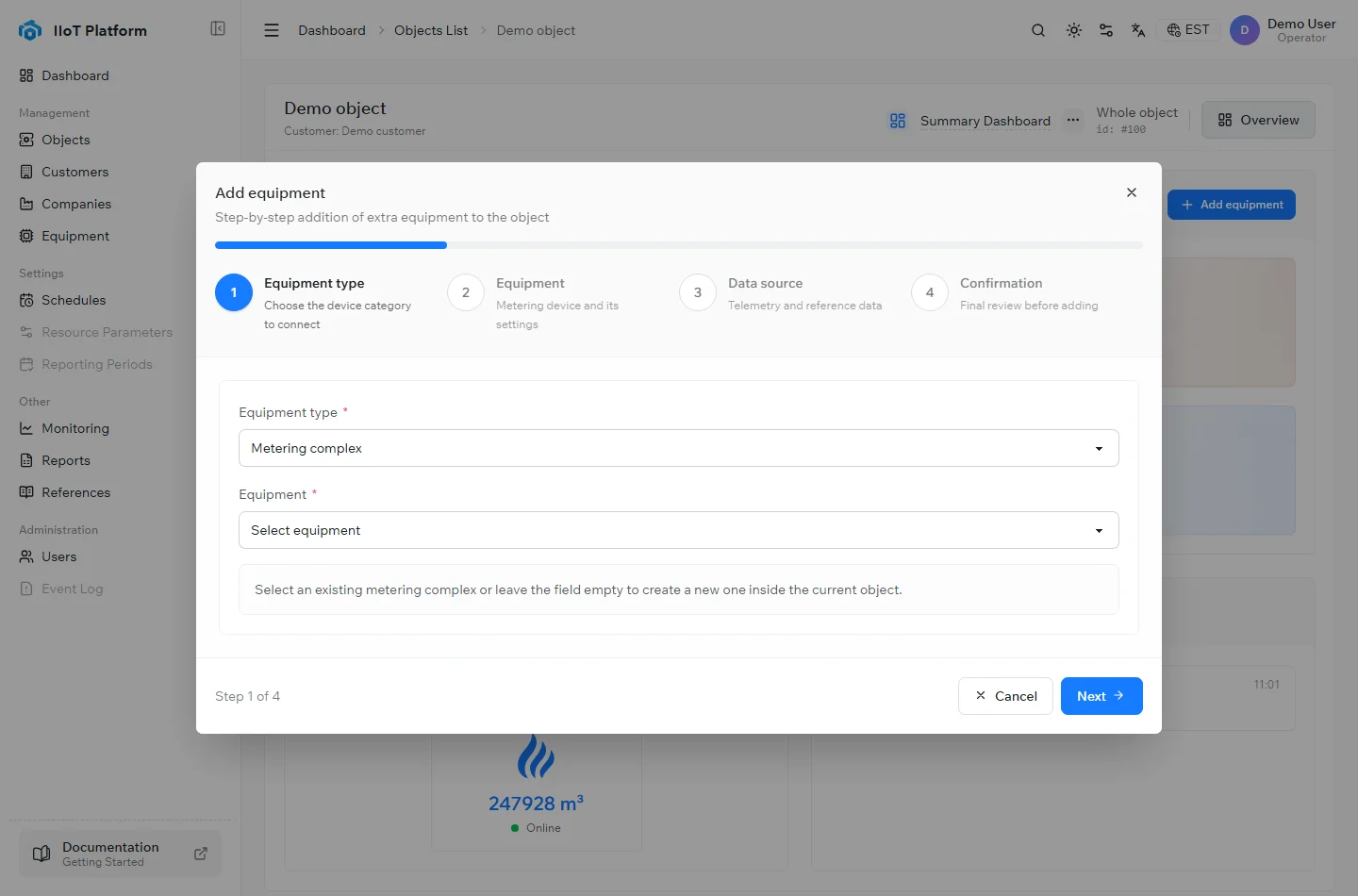The width and height of the screenshot is (1358, 896).
Task: Click the Summary Dashboard grid icon
Action: (898, 121)
